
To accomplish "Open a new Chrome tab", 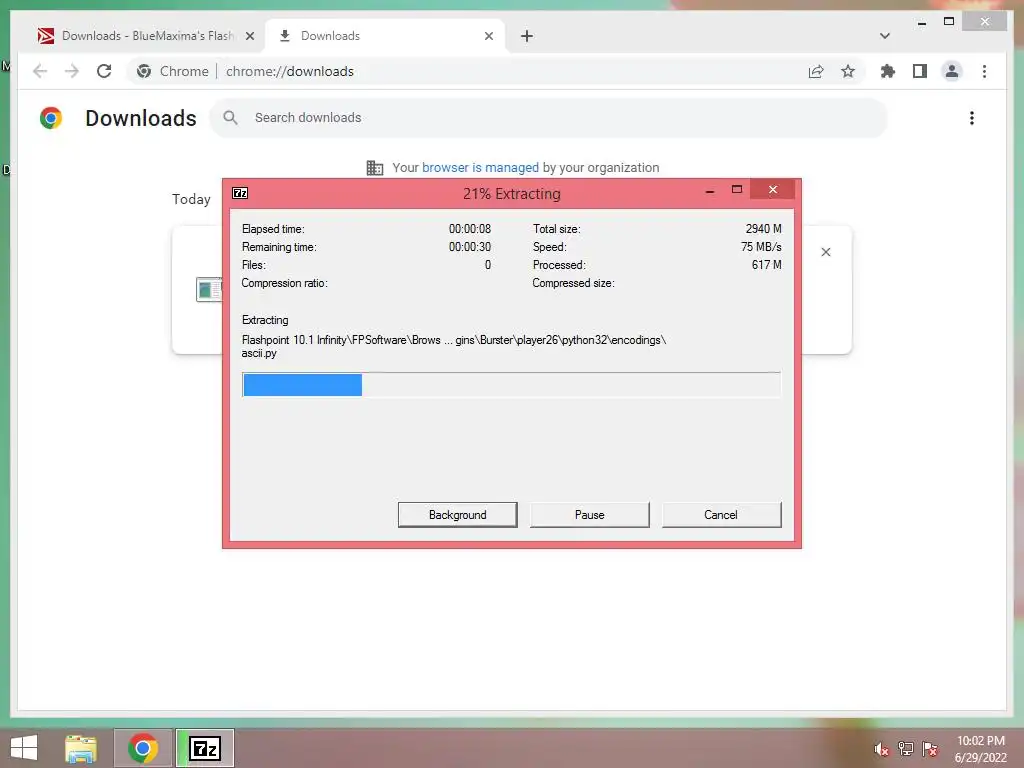I will tap(527, 36).
